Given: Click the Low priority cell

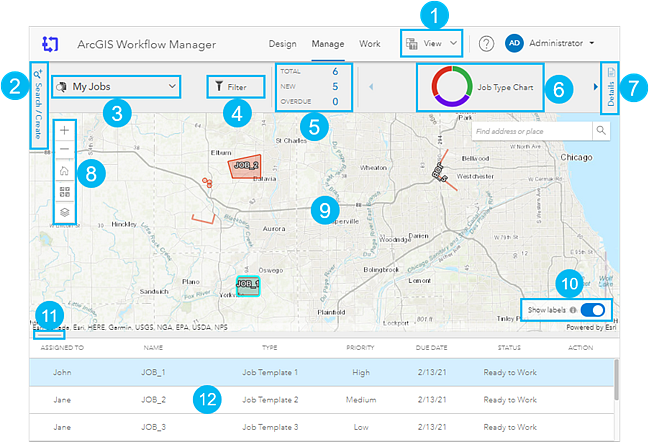Looking at the screenshot, I should pyautogui.click(x=361, y=427).
